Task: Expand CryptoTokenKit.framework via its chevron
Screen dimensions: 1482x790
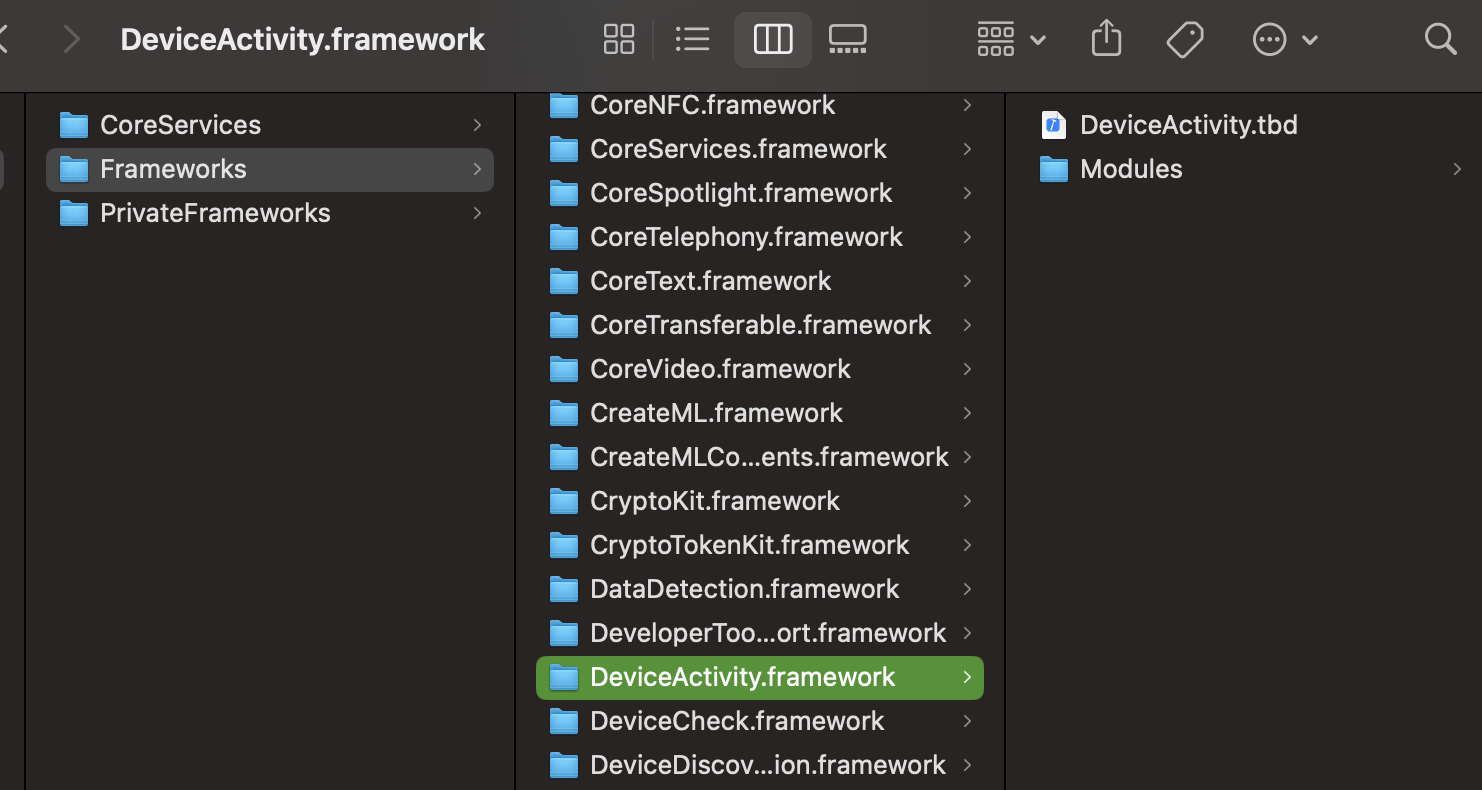Action: [967, 545]
